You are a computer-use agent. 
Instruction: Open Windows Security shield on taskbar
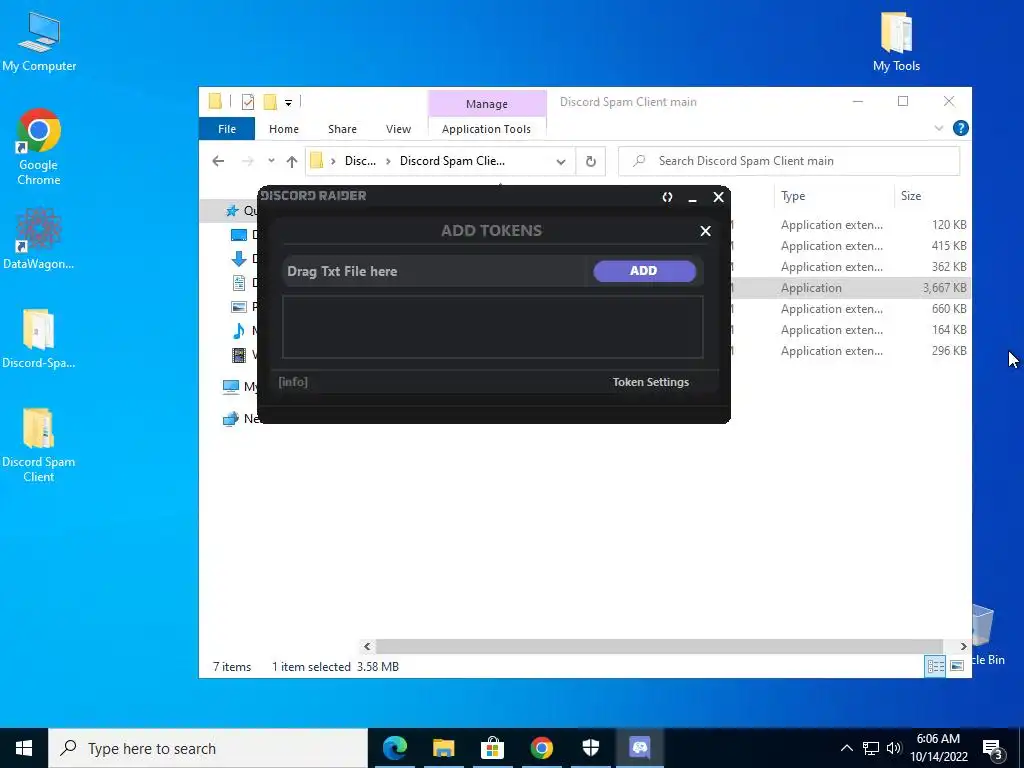tap(590, 748)
